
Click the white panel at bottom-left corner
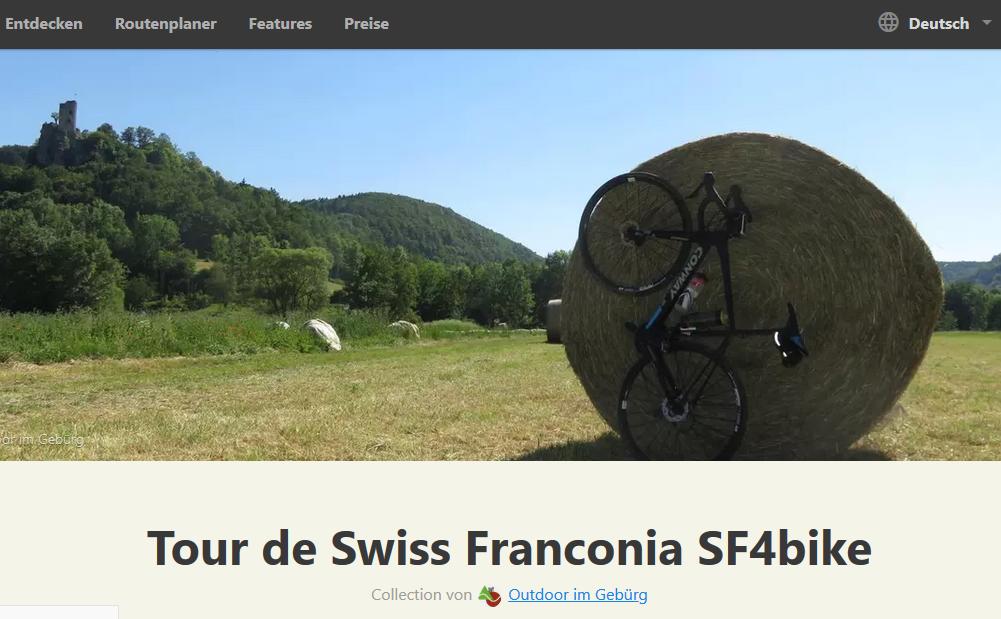click(59, 612)
